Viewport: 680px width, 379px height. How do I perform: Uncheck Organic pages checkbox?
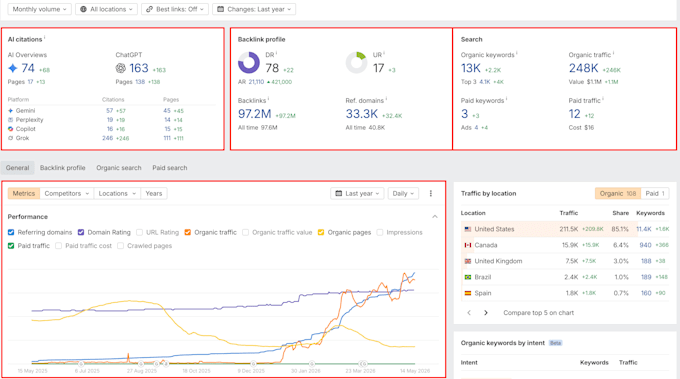pyautogui.click(x=321, y=232)
